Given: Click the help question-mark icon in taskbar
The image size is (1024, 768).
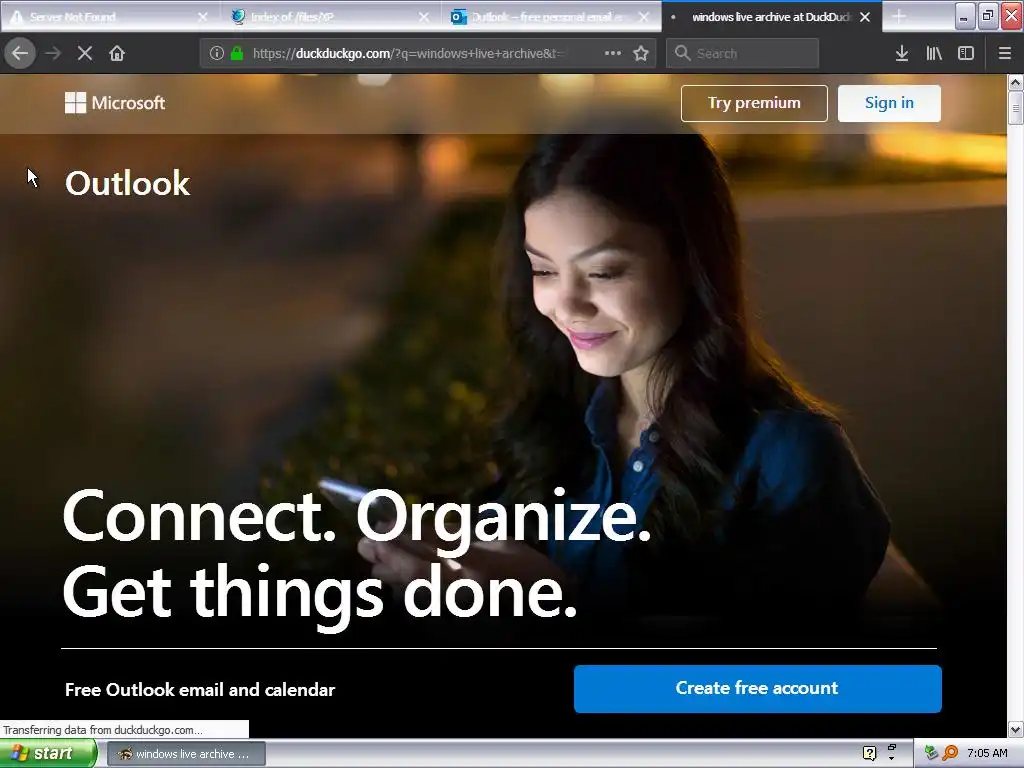Looking at the screenshot, I should point(869,754).
